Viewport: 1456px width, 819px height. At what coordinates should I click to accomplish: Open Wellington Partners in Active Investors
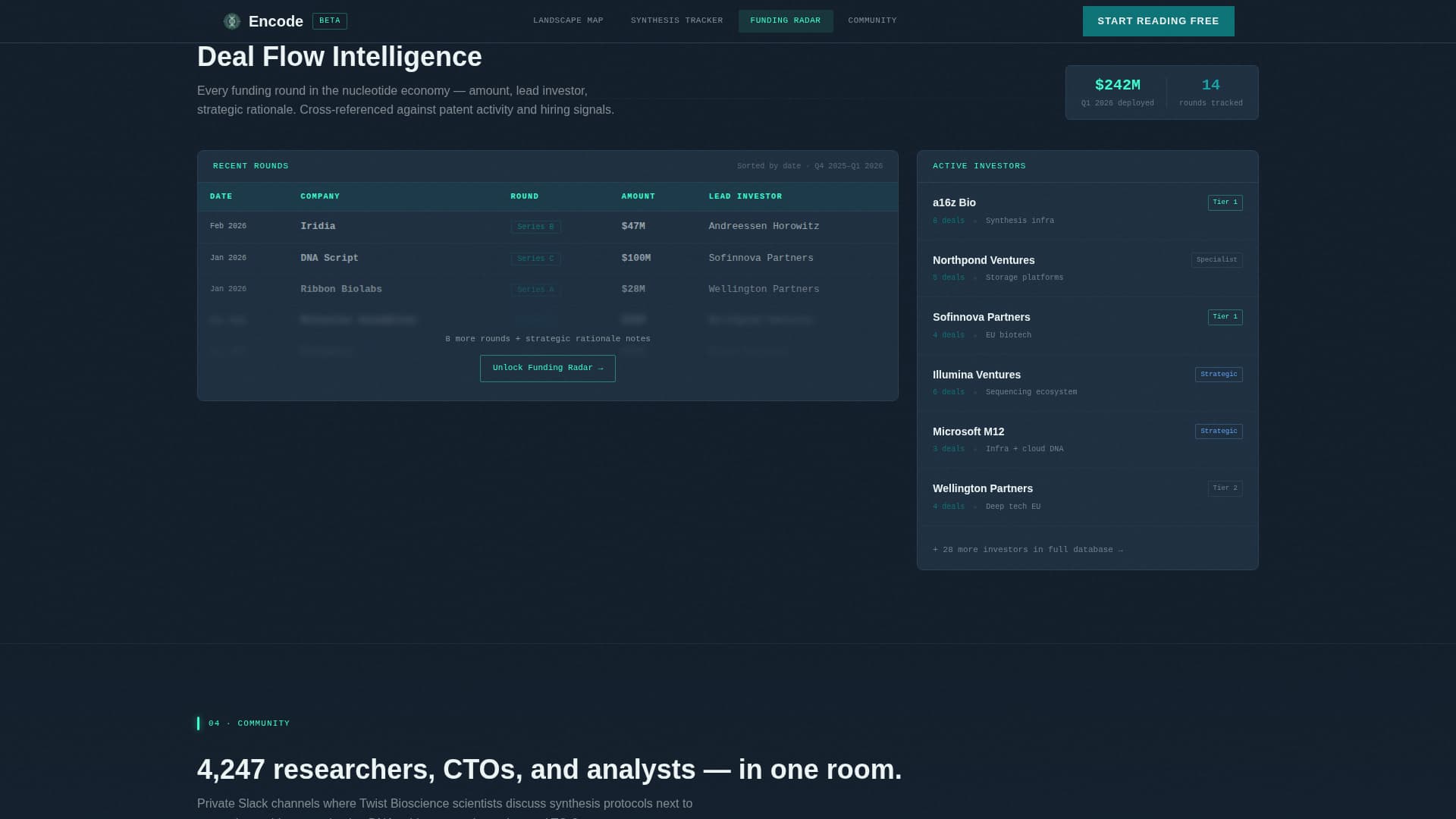pos(1087,497)
